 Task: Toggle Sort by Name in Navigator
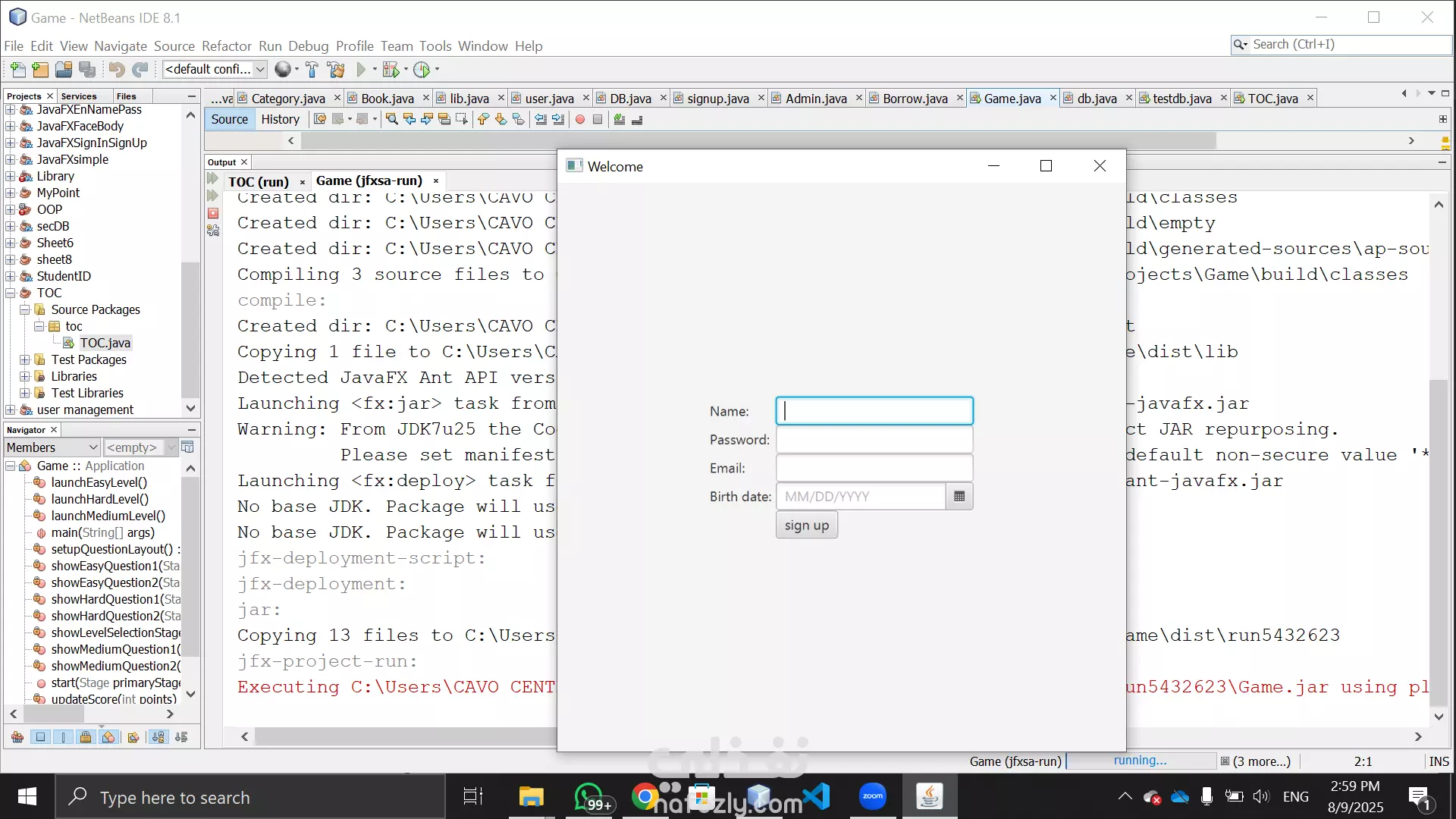point(158,737)
